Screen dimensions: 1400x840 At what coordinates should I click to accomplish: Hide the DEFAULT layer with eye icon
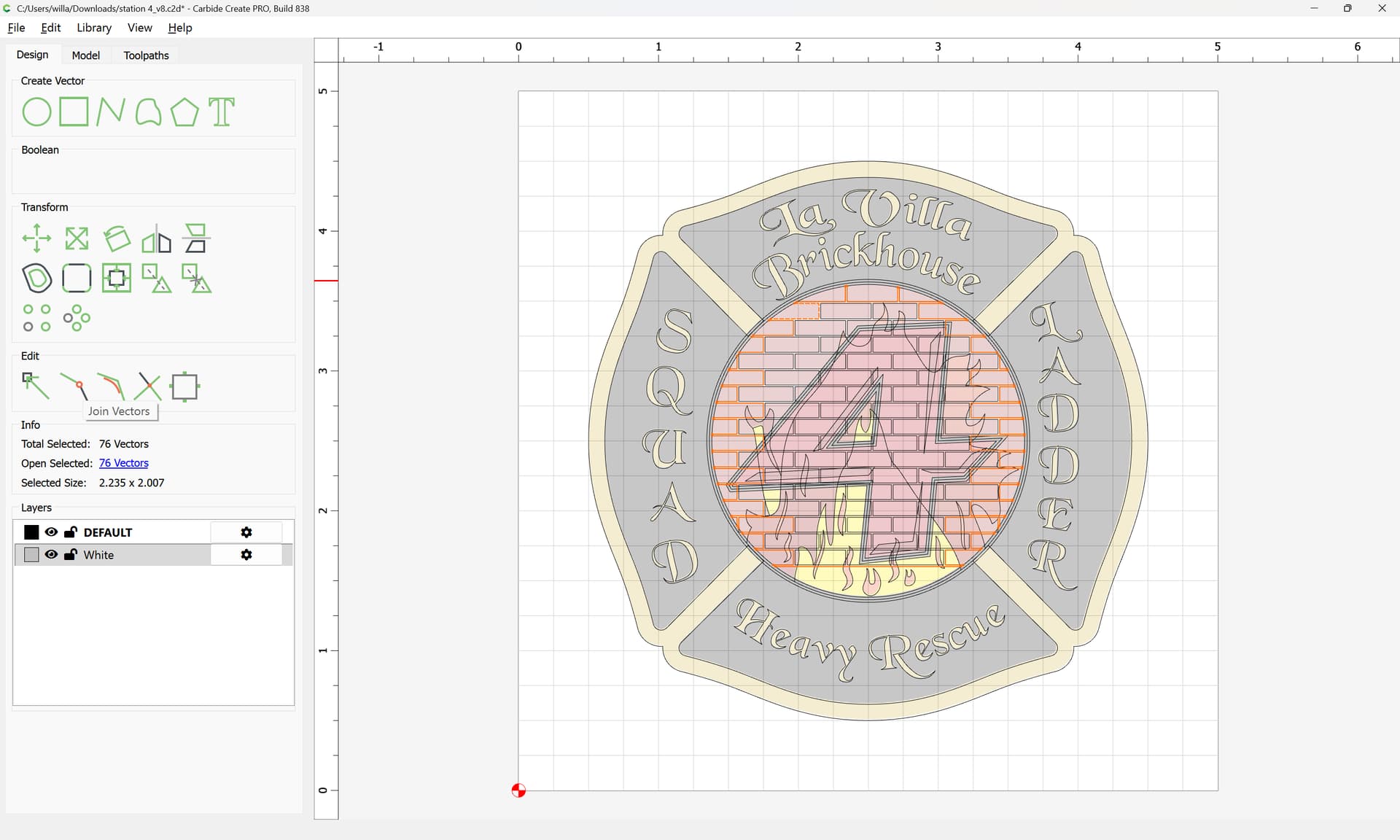point(51,532)
